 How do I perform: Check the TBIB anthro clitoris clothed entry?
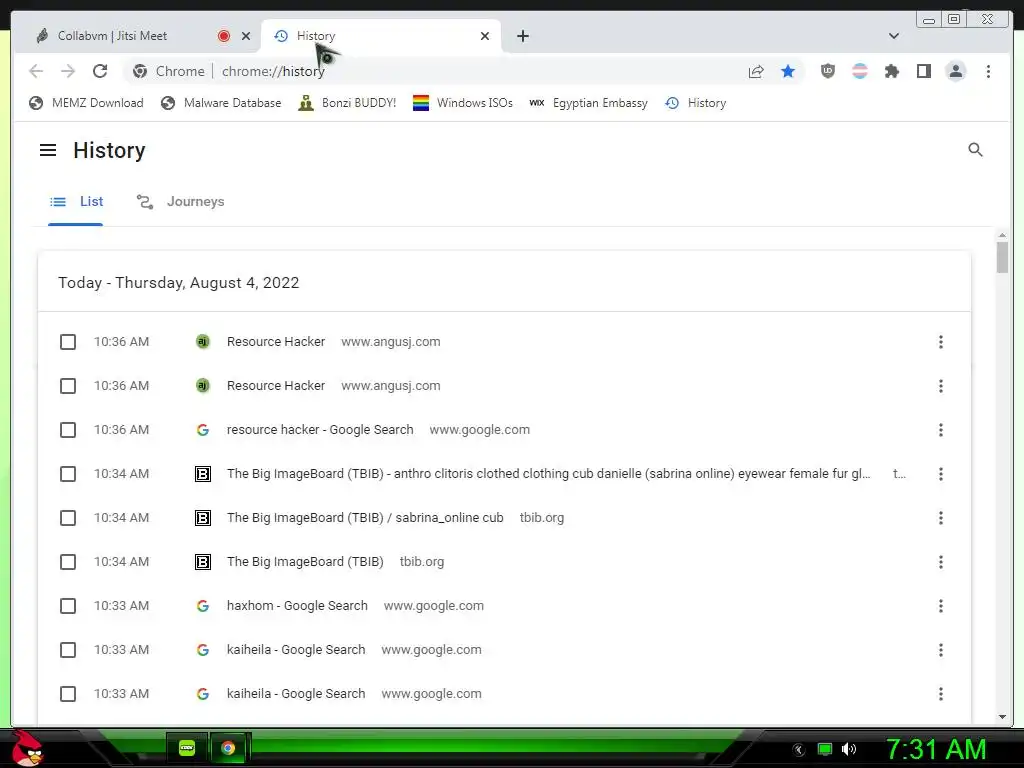68,474
